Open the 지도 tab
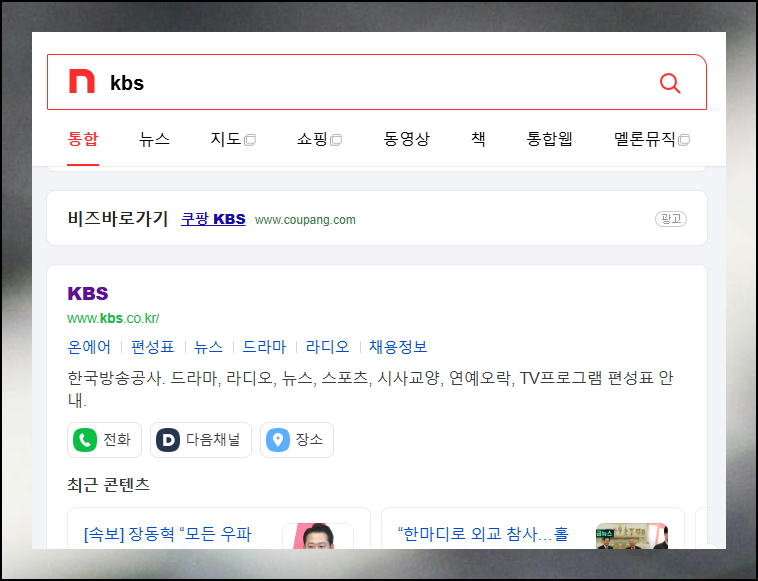Viewport: 758px width, 581px height. [226, 139]
